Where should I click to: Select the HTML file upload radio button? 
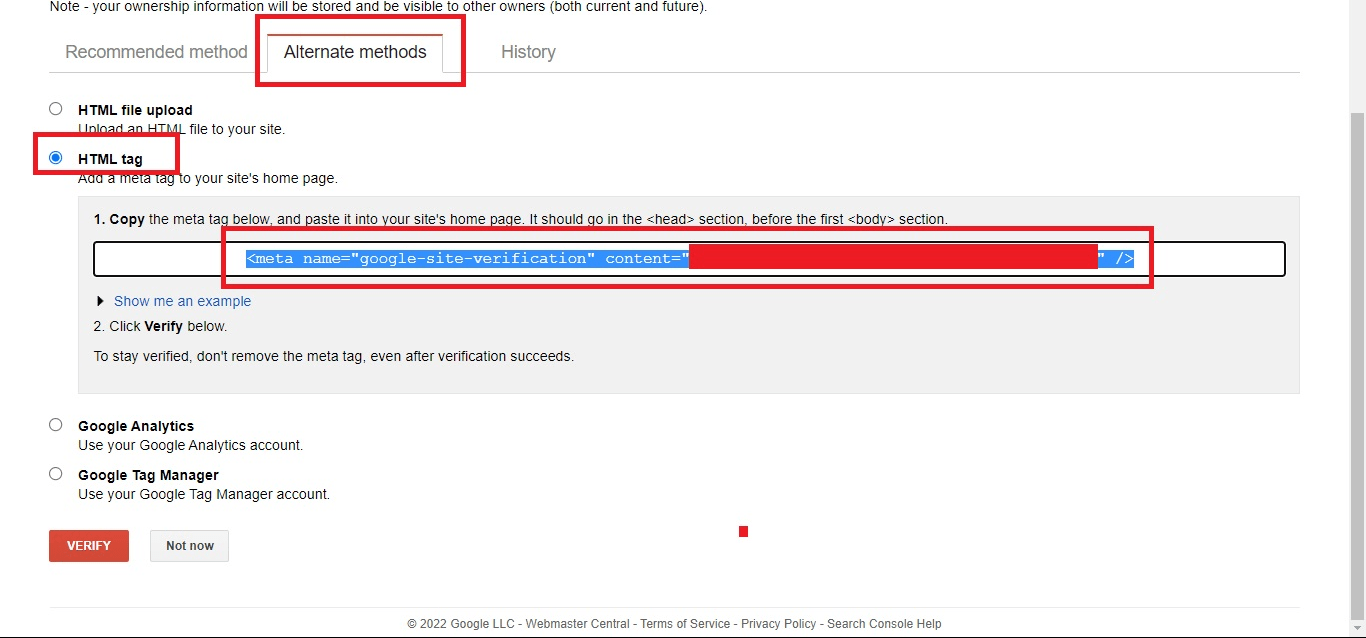56,109
